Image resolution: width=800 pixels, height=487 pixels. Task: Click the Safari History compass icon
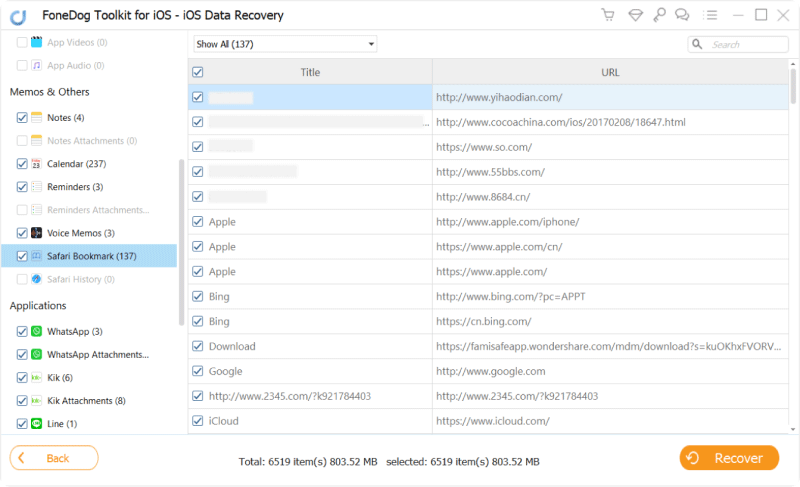[x=36, y=279]
